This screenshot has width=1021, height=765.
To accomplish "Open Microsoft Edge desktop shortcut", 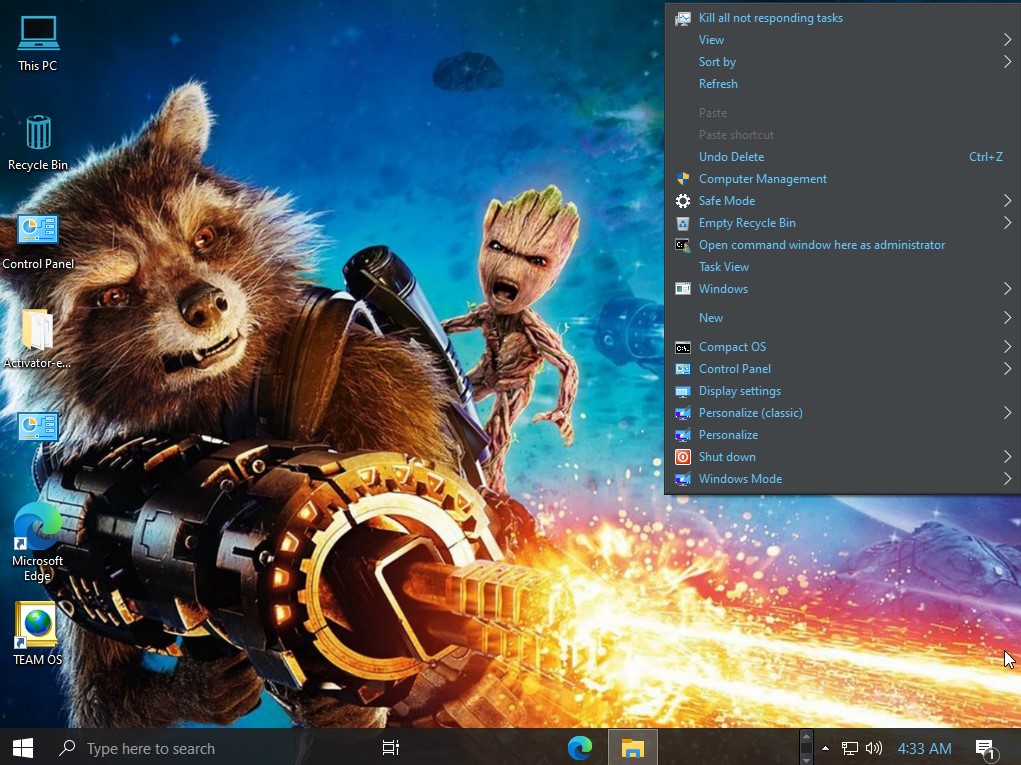I will pyautogui.click(x=37, y=542).
